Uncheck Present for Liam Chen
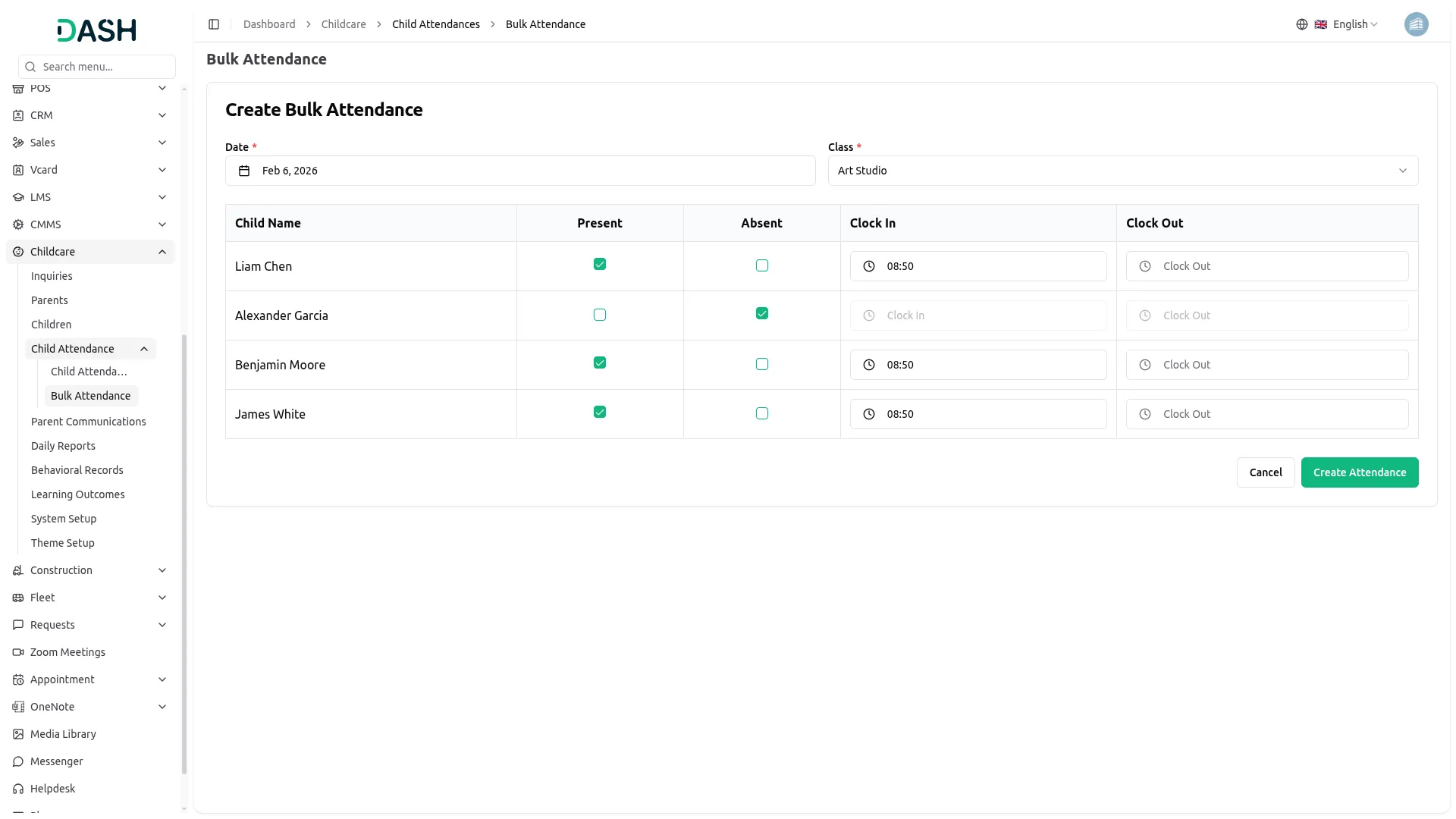Screen dimensions: 1456x819 (x=599, y=265)
